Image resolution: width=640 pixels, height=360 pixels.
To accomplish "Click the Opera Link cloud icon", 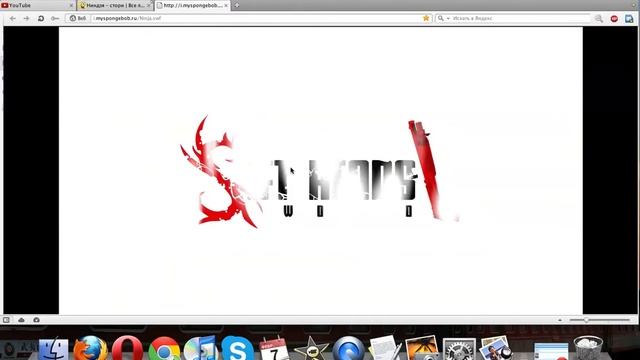I will tap(21, 320).
